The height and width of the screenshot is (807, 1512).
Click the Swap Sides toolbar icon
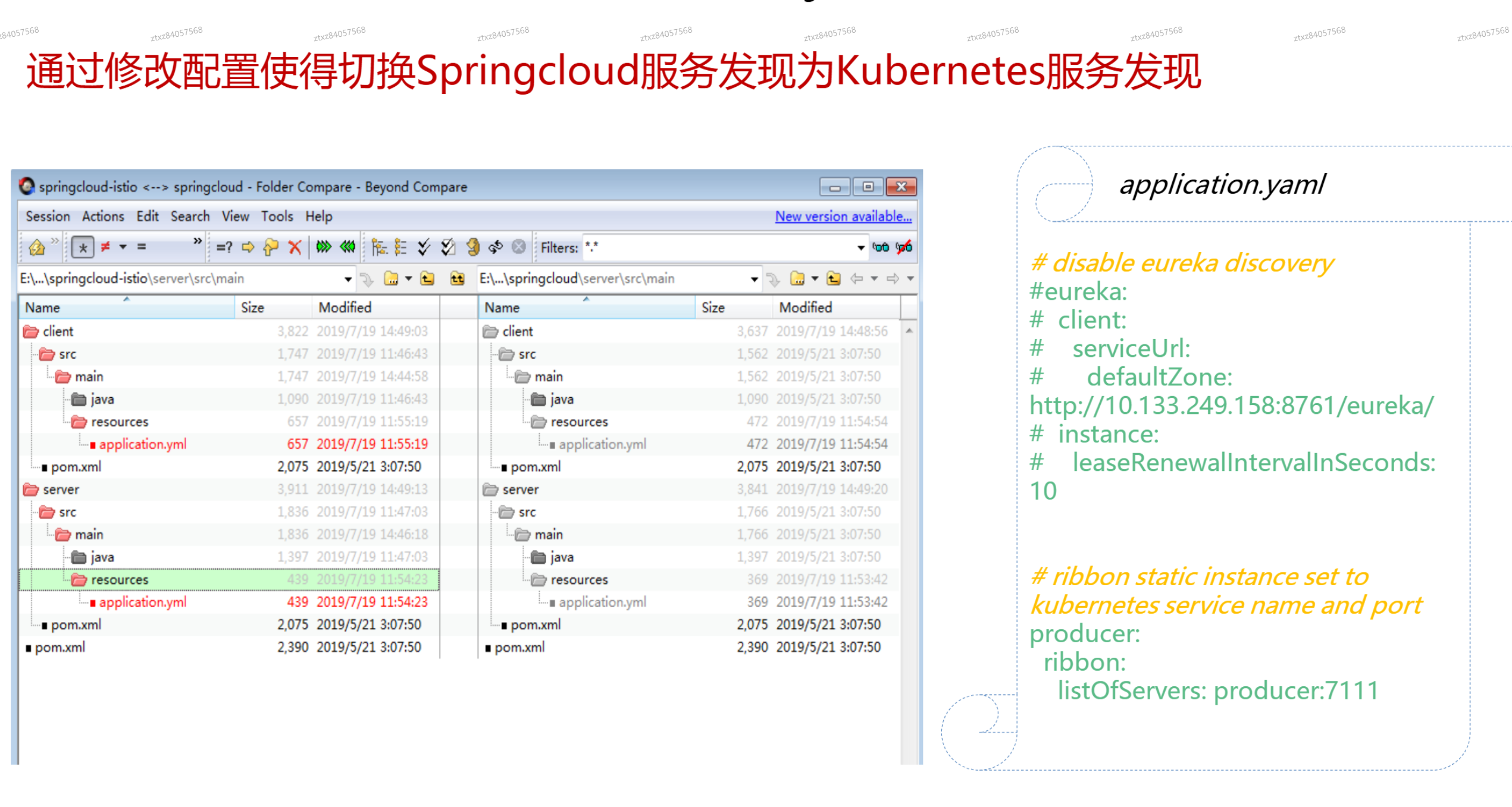[495, 247]
